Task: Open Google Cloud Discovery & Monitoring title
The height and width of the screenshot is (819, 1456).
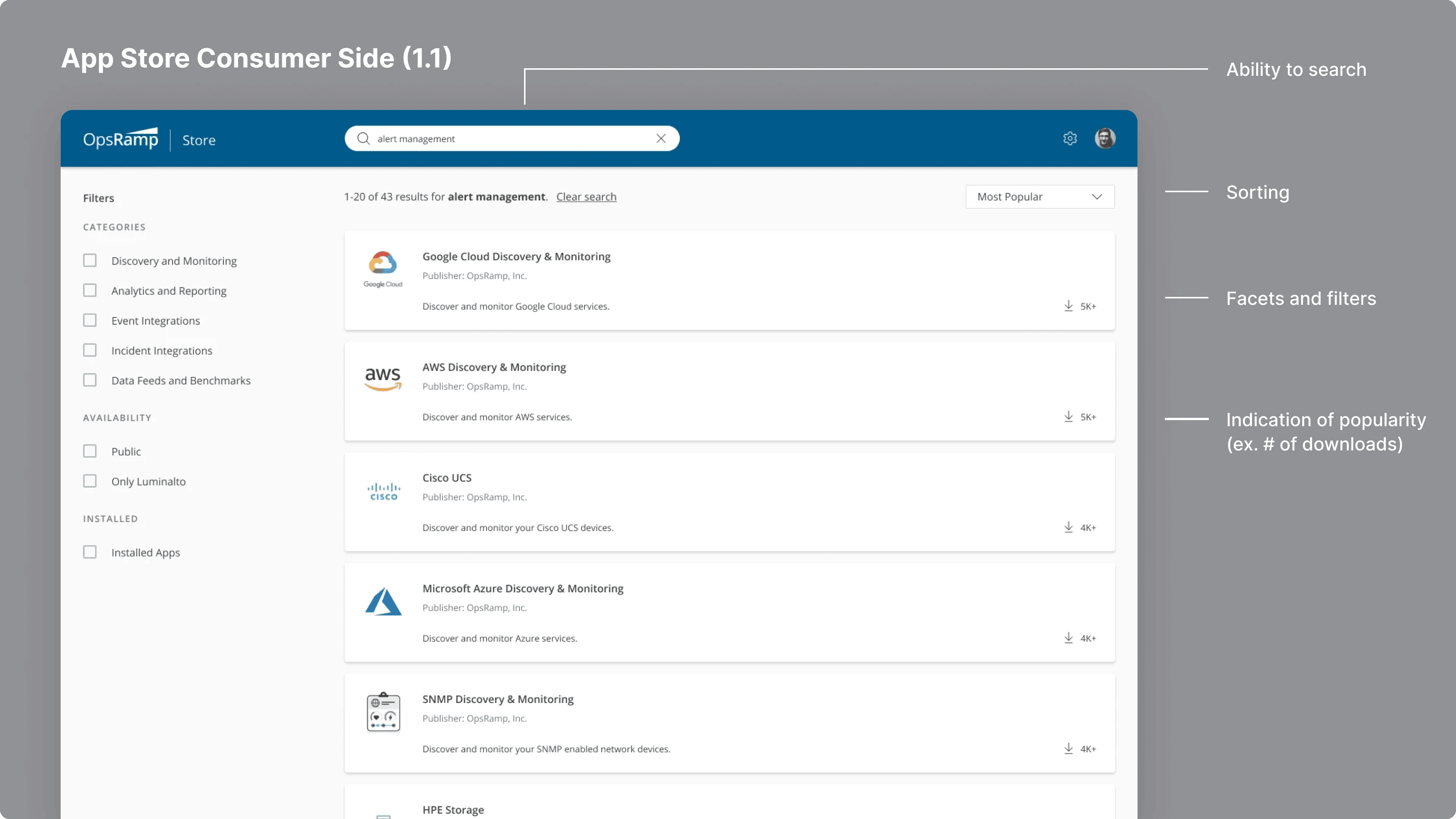Action: click(516, 257)
